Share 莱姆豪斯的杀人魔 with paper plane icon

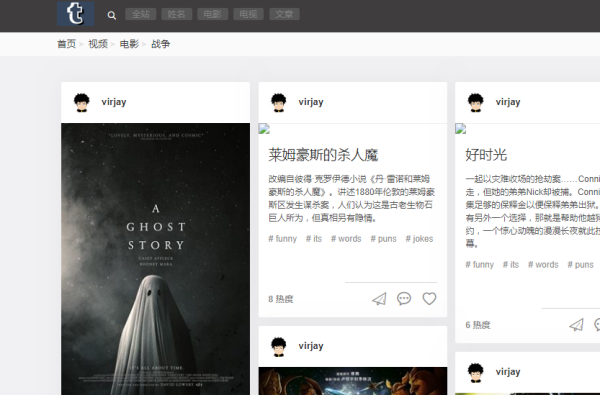coord(379,299)
